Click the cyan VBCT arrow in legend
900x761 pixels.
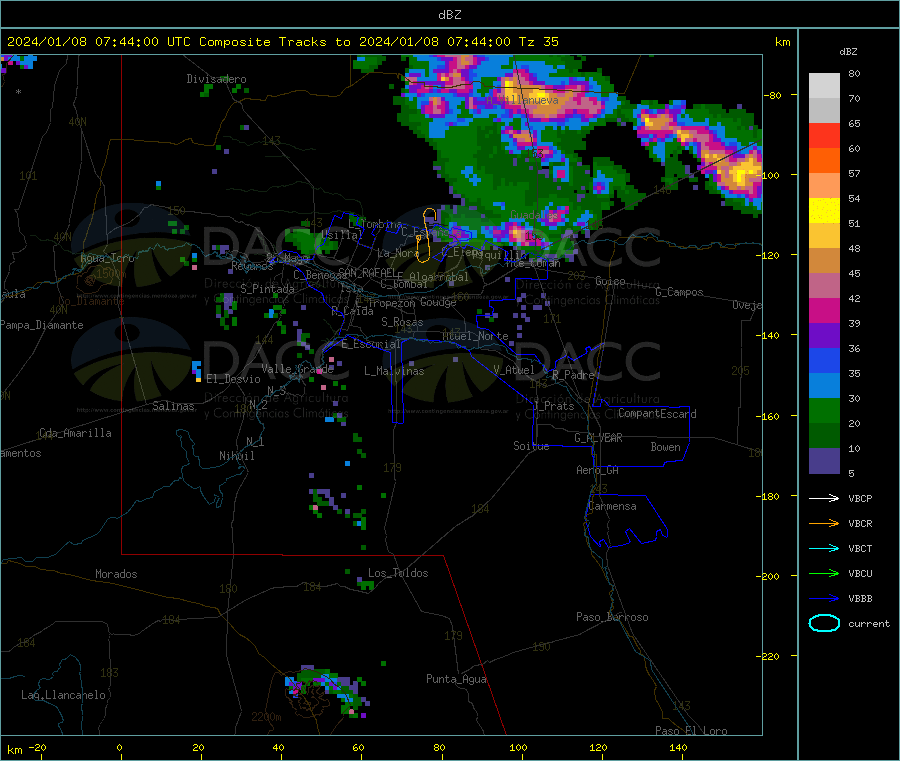(824, 548)
